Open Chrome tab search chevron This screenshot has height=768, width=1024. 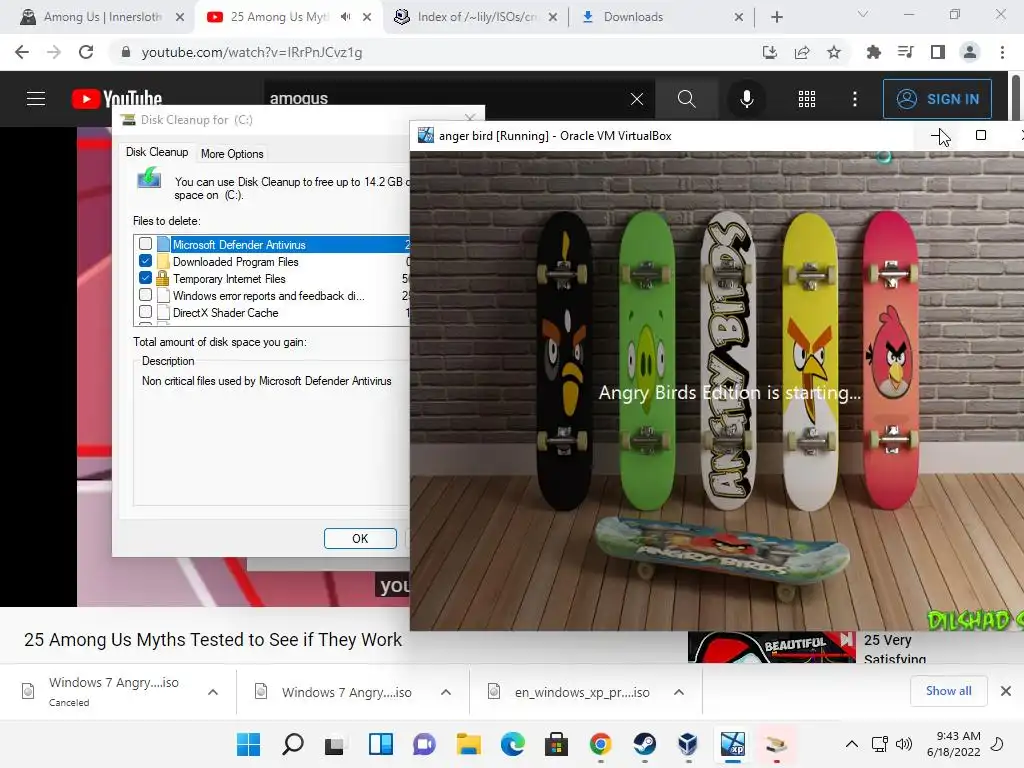click(863, 14)
